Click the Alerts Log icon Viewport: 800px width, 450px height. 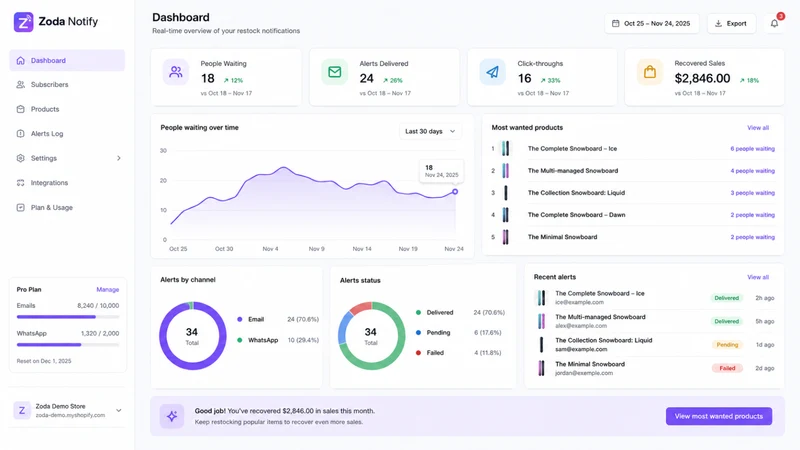coord(20,134)
